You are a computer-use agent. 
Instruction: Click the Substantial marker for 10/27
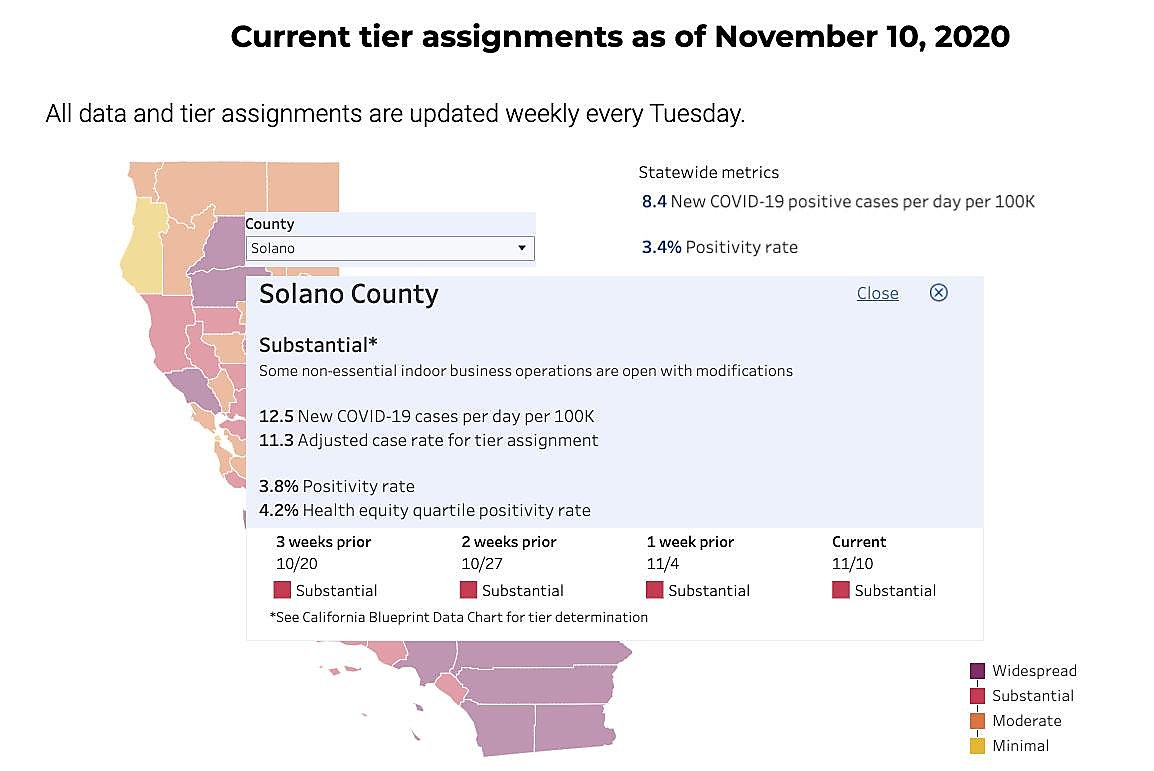coord(468,590)
